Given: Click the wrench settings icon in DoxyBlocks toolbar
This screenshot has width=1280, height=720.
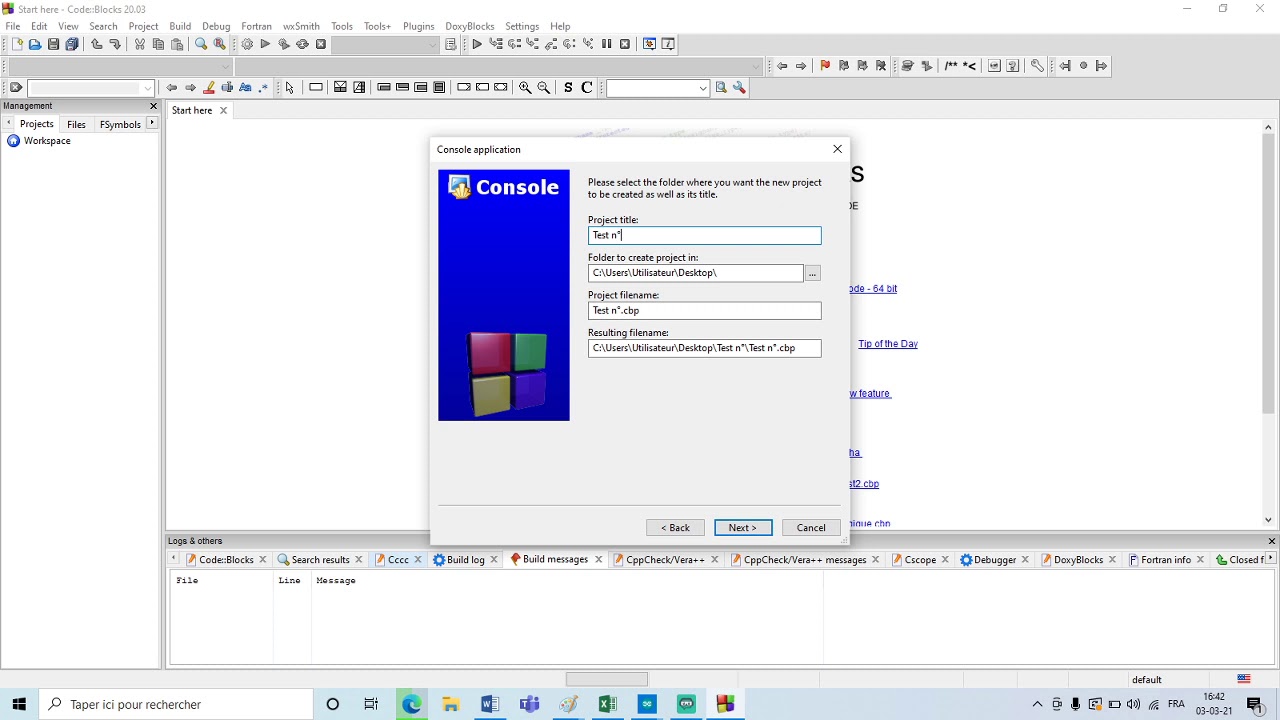Looking at the screenshot, I should coord(1037,66).
